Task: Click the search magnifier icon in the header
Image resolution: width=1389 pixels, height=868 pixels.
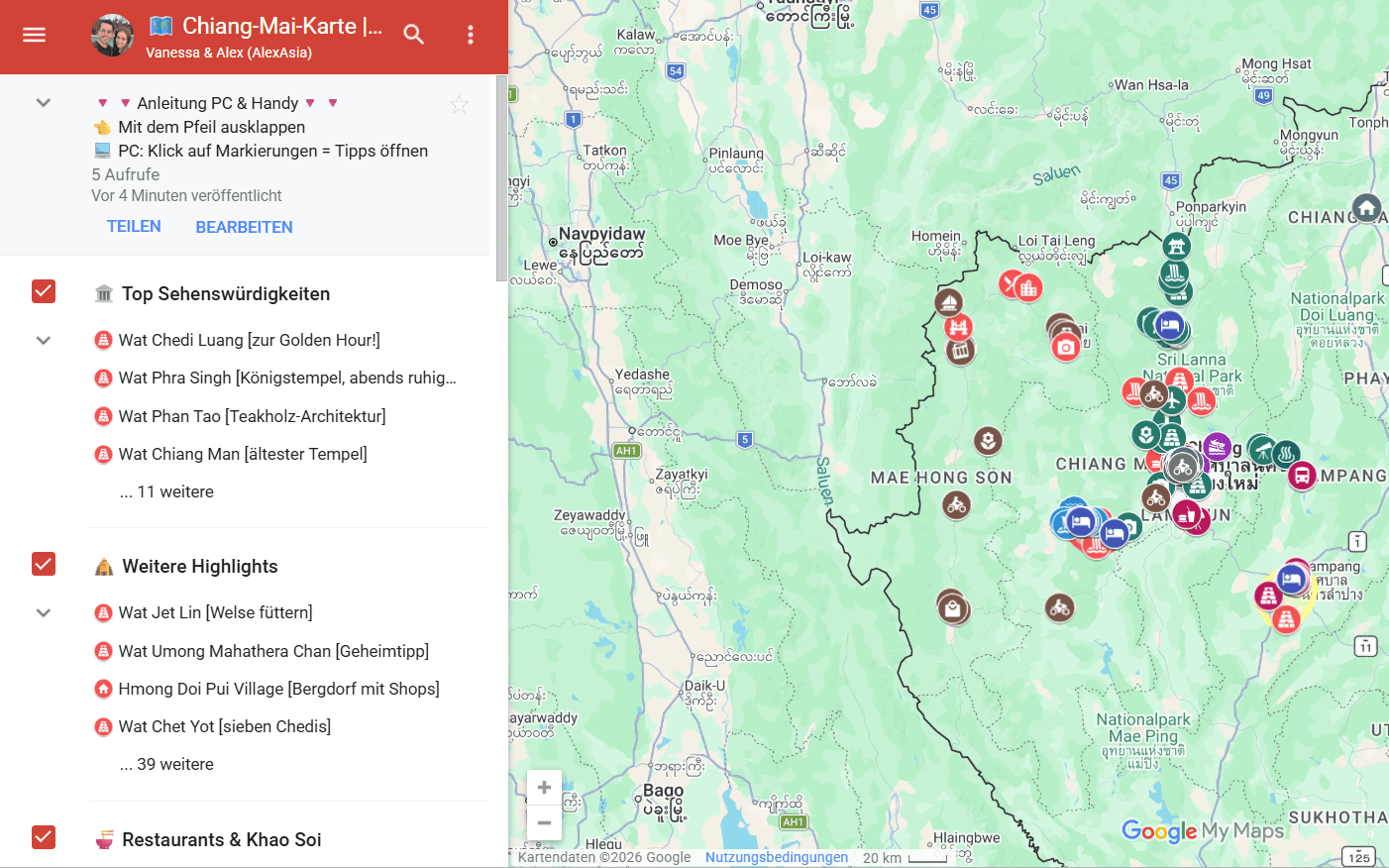Action: 414,35
